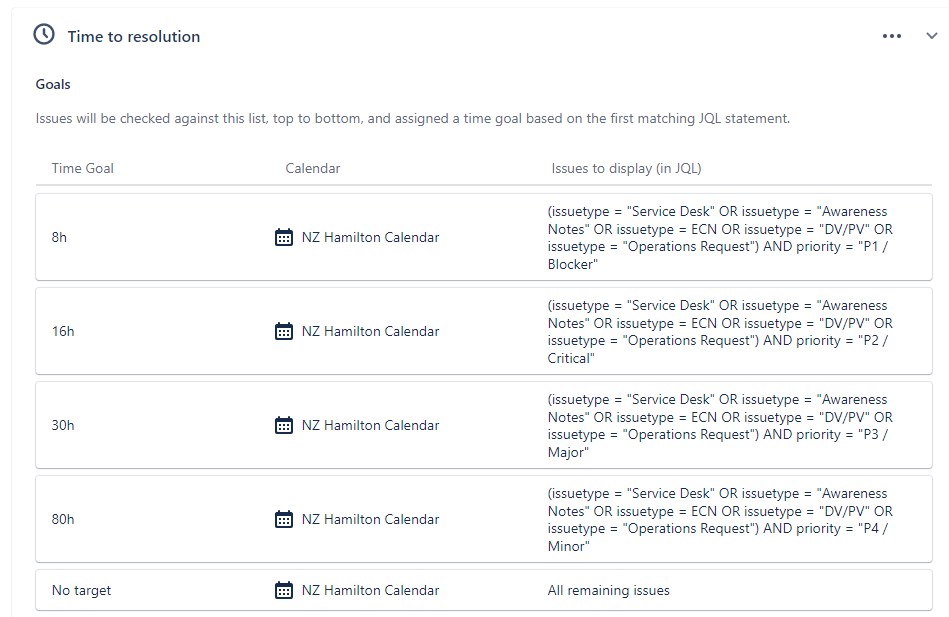This screenshot has width=949, height=617.
Task: Select the 30h time goal value
Action: point(63,425)
